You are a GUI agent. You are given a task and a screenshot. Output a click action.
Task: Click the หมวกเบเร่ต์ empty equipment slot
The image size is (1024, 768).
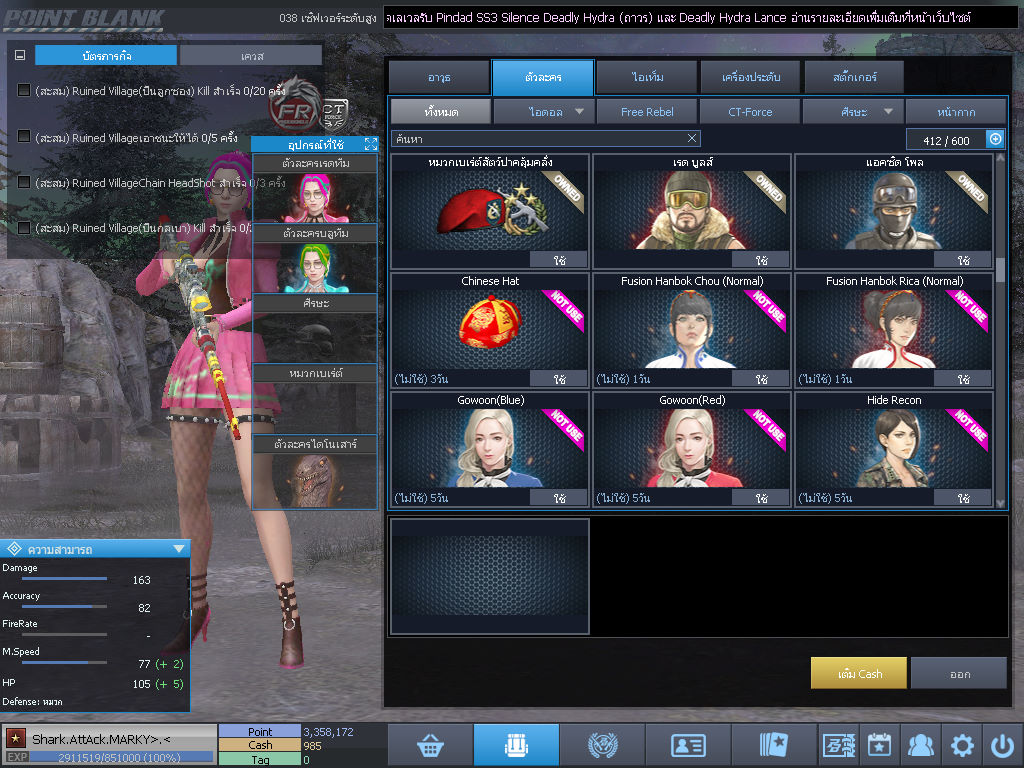tap(315, 408)
